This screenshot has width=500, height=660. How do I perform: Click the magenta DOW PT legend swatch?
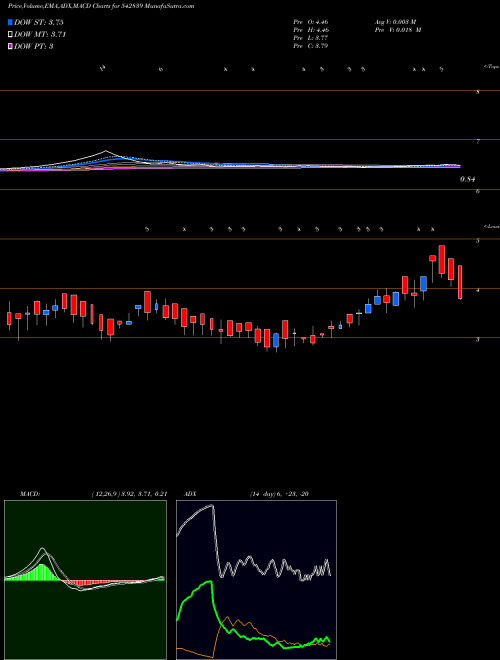[x=10, y=46]
